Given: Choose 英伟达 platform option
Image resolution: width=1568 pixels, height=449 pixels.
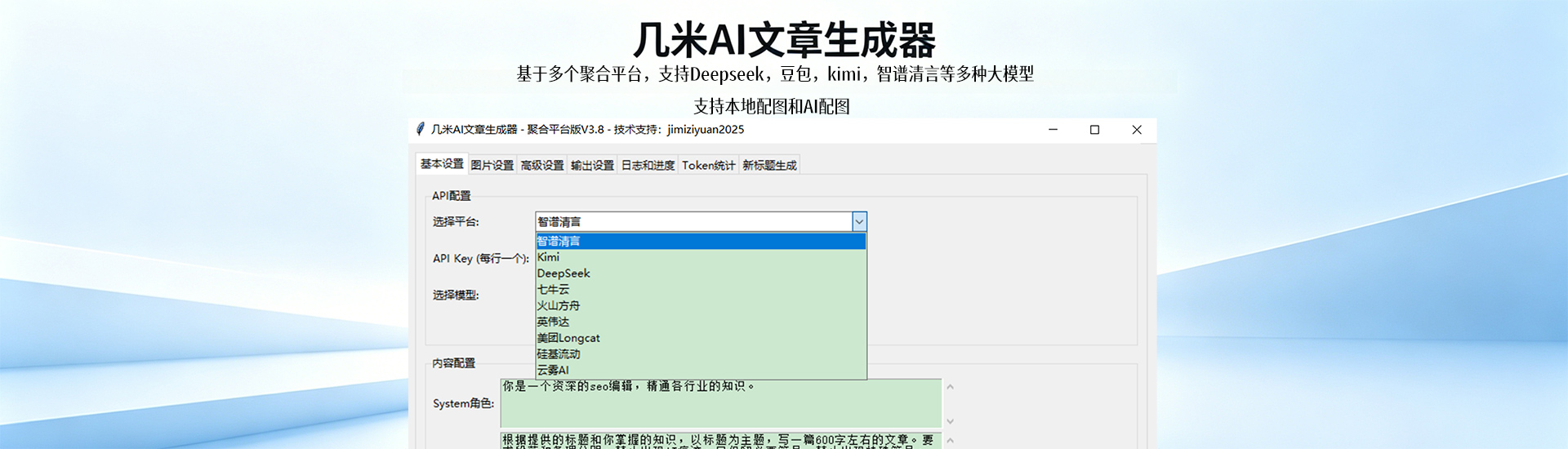Looking at the screenshot, I should (701, 322).
